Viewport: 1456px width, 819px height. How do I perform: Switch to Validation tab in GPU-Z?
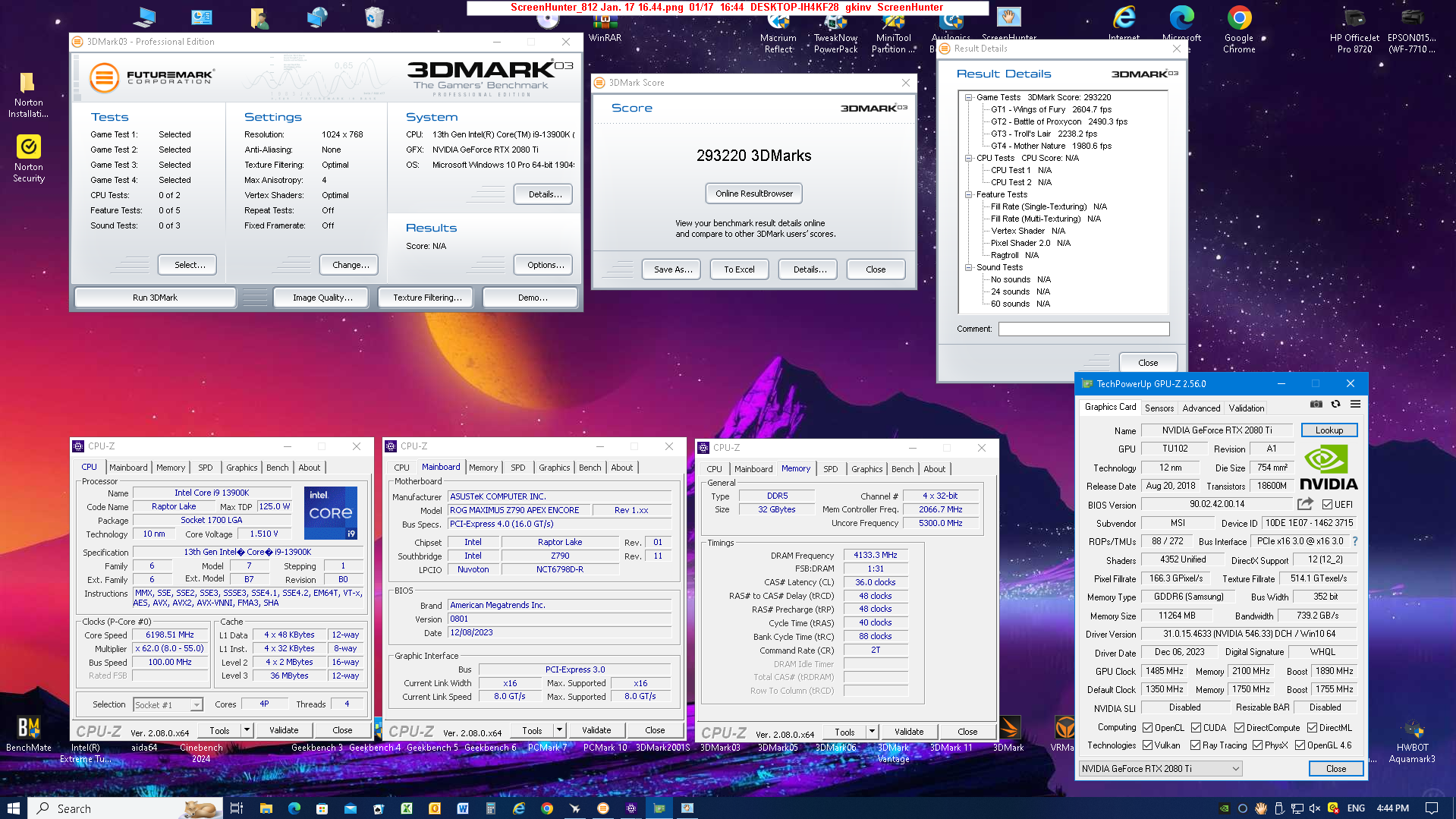pos(1247,408)
